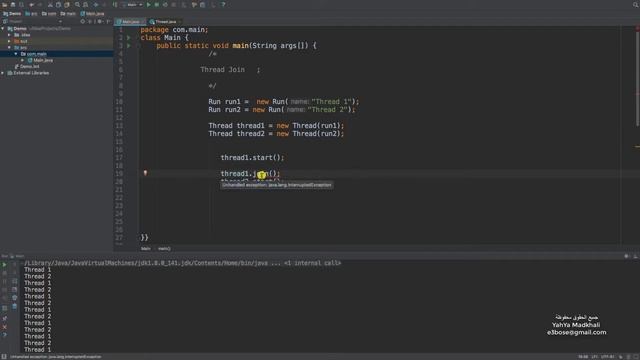Click the Main breadcrumb below the editor

pos(146,249)
